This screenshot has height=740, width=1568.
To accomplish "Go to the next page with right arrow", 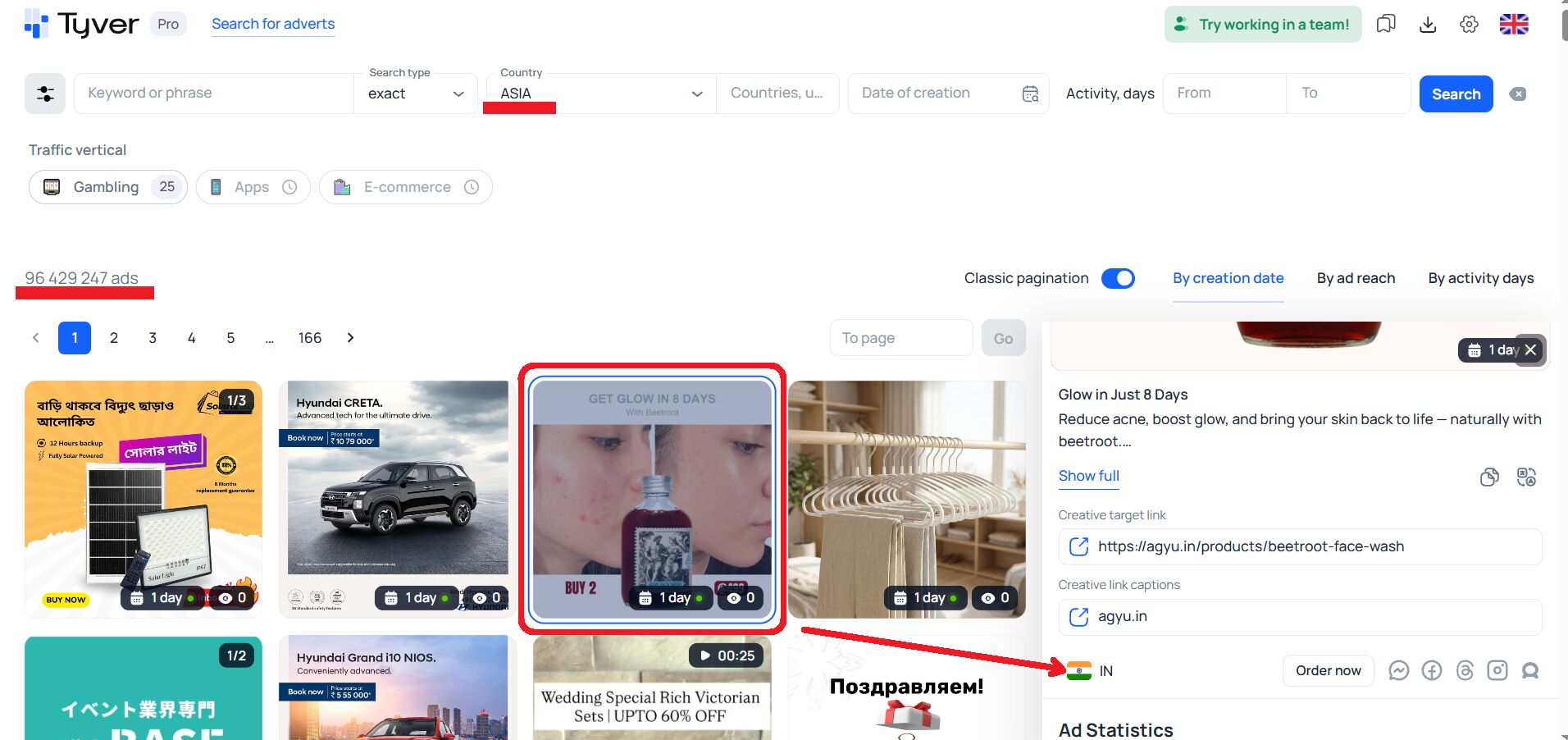I will pos(351,338).
